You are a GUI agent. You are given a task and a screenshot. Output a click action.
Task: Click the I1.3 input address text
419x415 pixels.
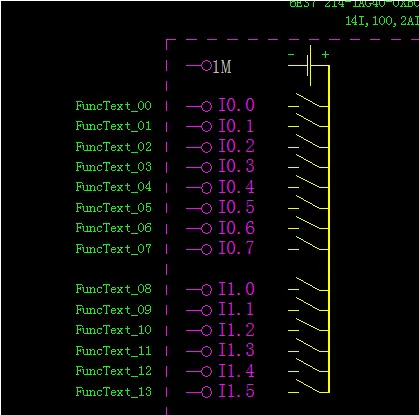click(236, 350)
